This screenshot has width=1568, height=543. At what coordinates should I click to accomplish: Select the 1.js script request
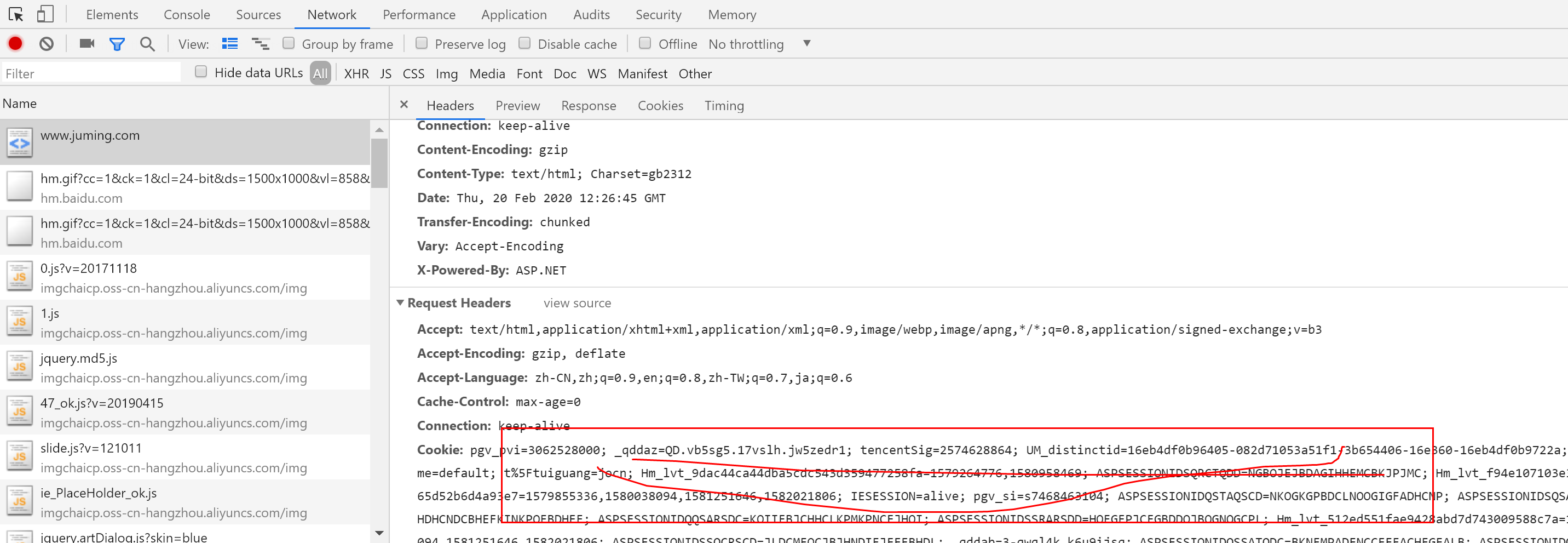[185, 322]
